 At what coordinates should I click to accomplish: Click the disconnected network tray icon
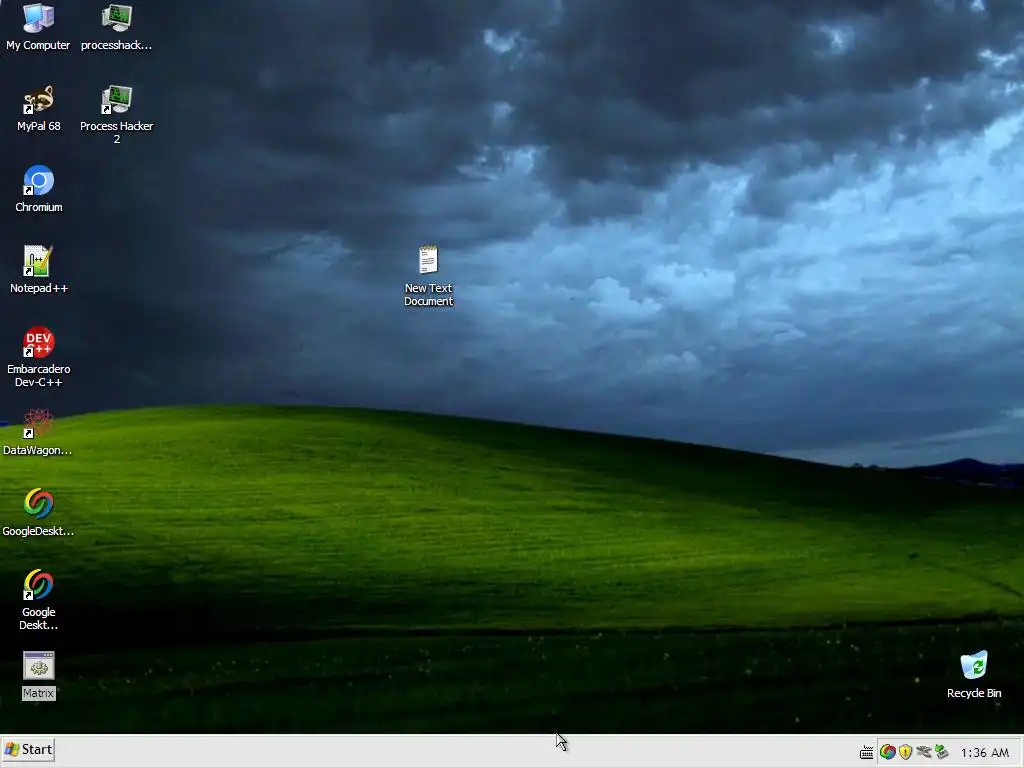(x=923, y=752)
